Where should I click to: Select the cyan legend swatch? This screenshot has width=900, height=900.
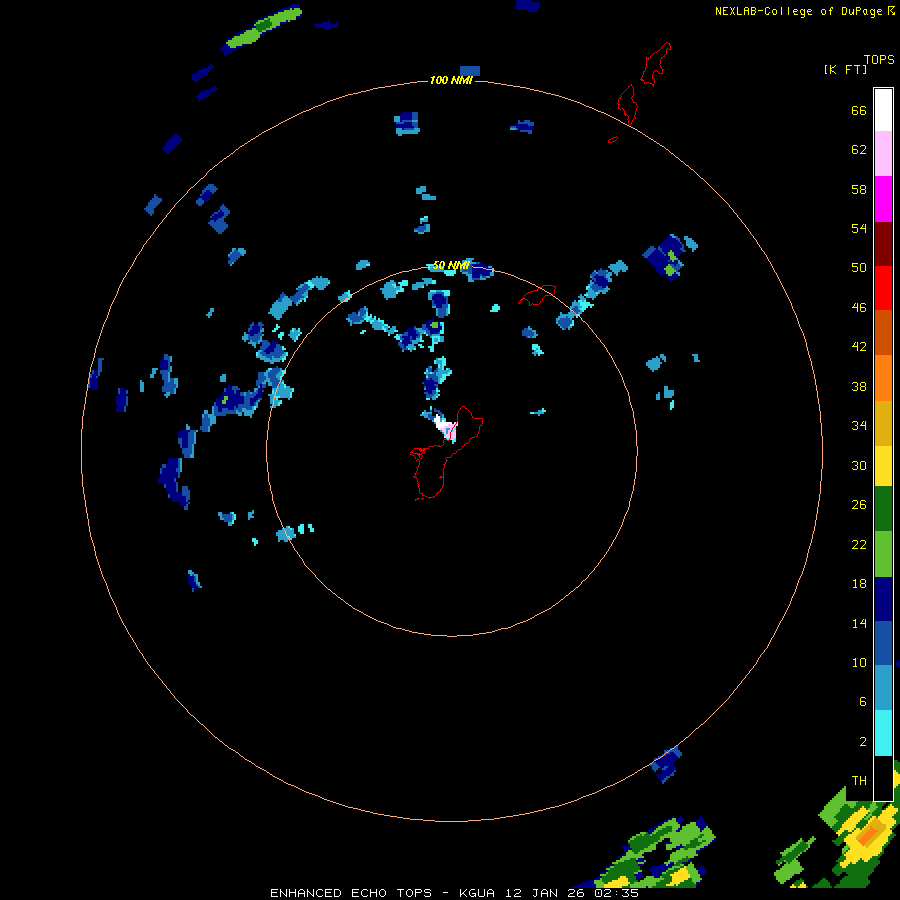pos(883,733)
